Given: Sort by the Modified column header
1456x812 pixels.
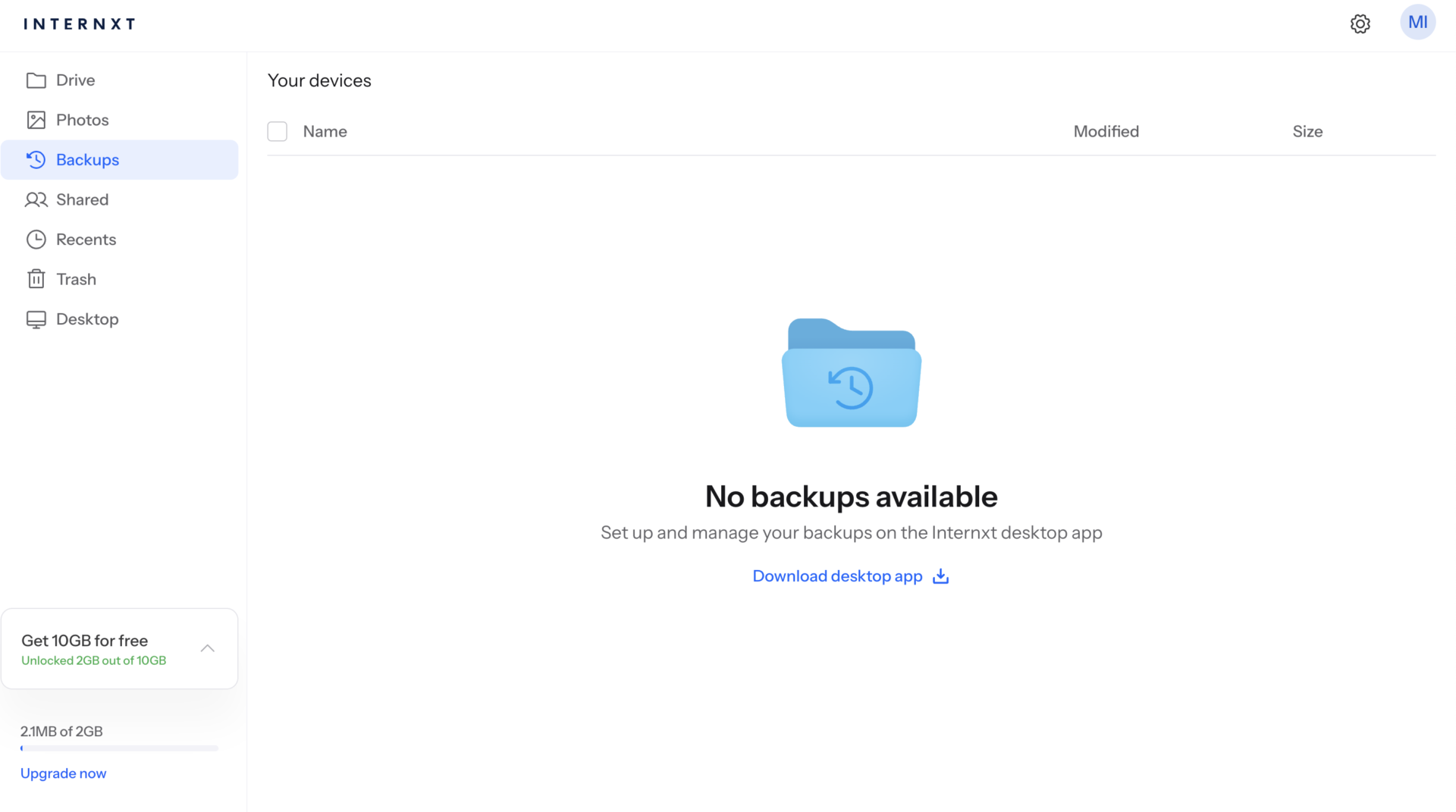Looking at the screenshot, I should (x=1106, y=131).
